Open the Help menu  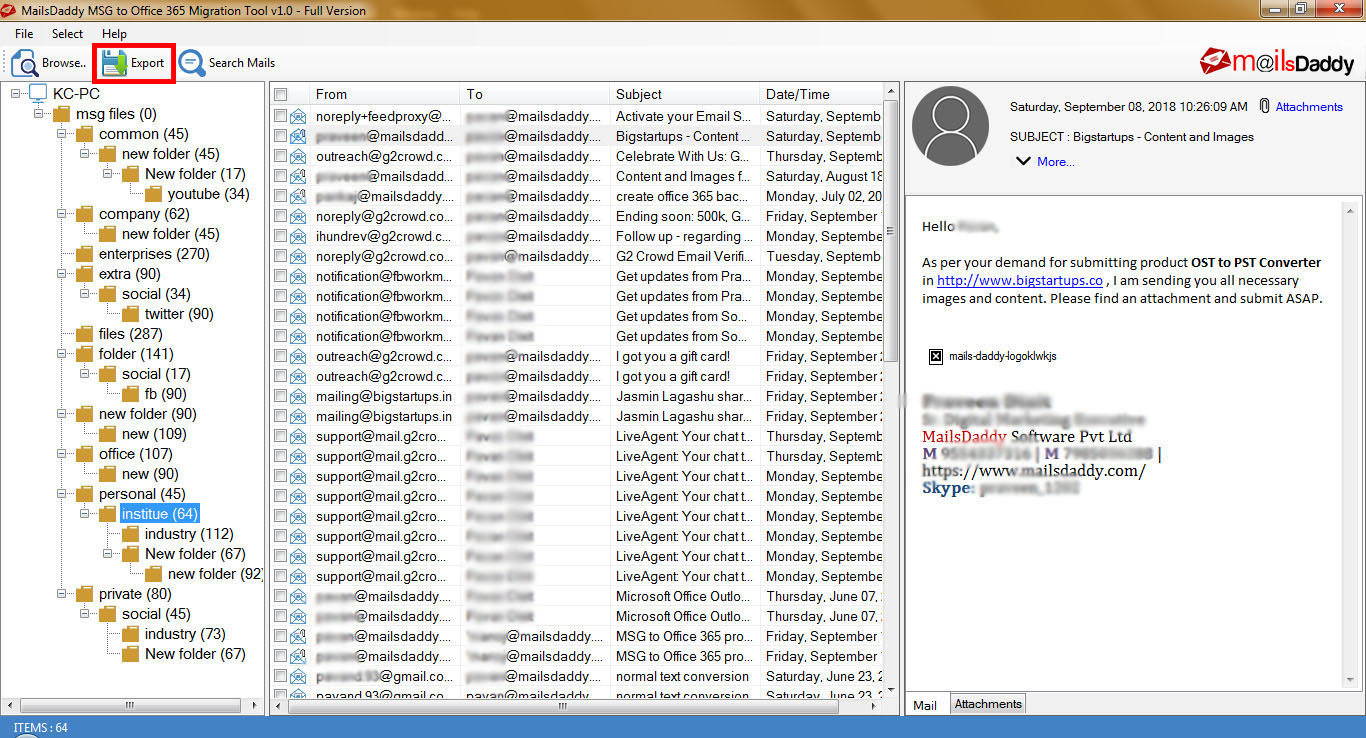click(x=115, y=34)
